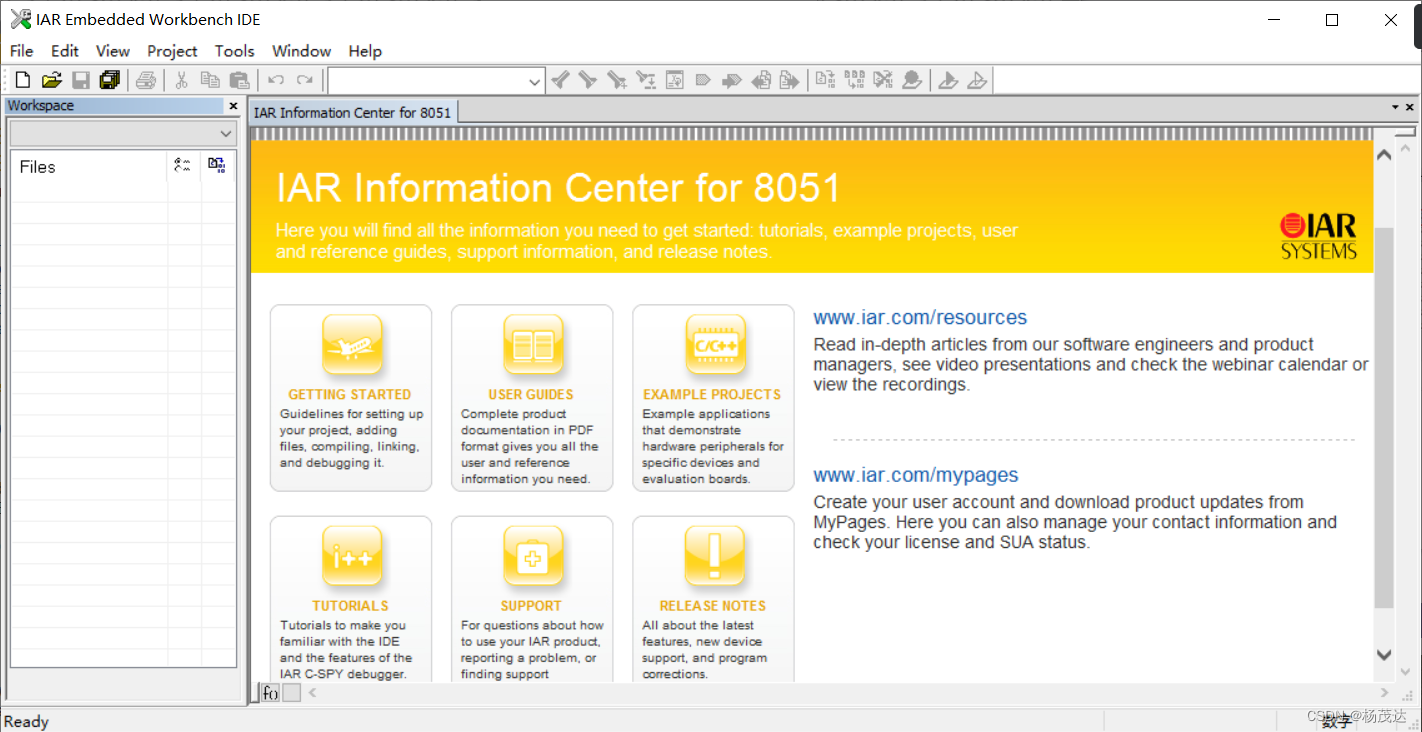Click the Redo arrow icon
The width and height of the screenshot is (1422, 732).
[304, 80]
